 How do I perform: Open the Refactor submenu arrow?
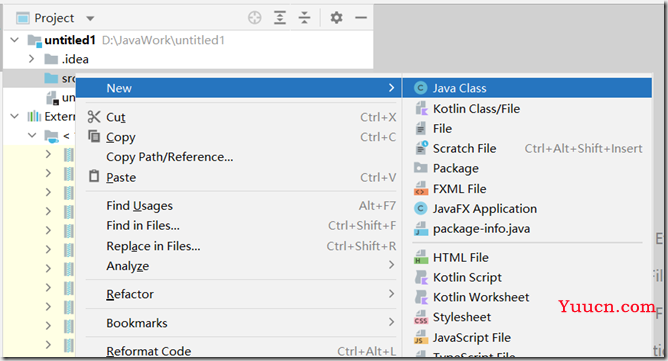pyautogui.click(x=391, y=294)
